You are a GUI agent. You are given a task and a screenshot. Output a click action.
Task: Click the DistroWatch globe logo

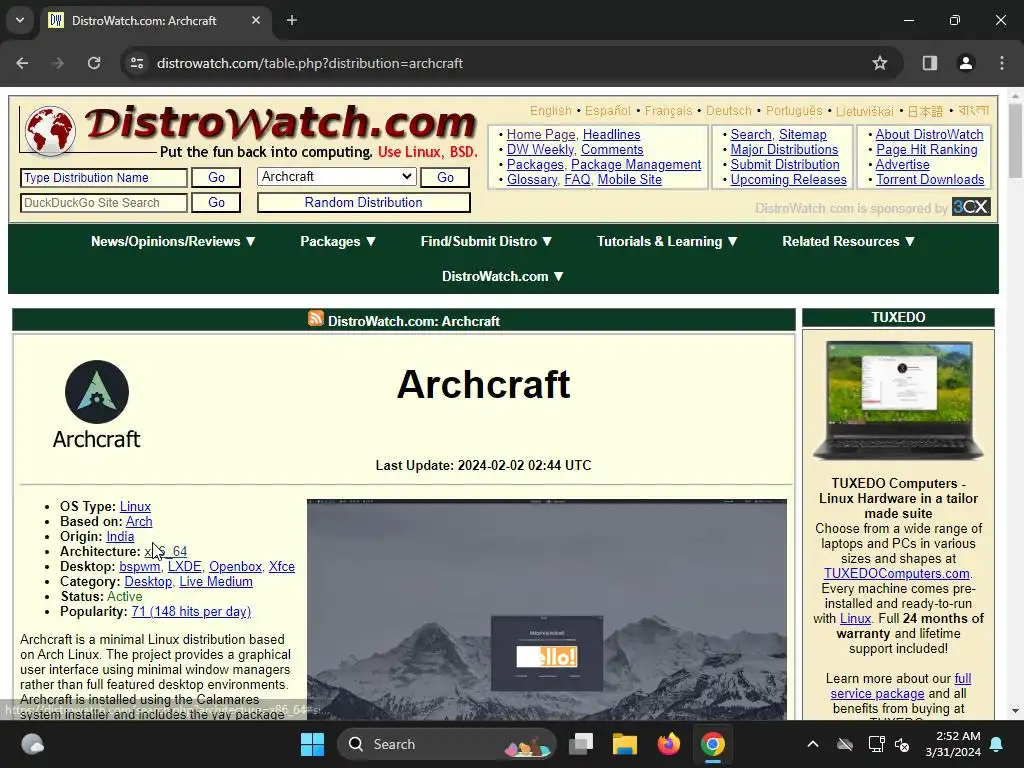click(50, 130)
